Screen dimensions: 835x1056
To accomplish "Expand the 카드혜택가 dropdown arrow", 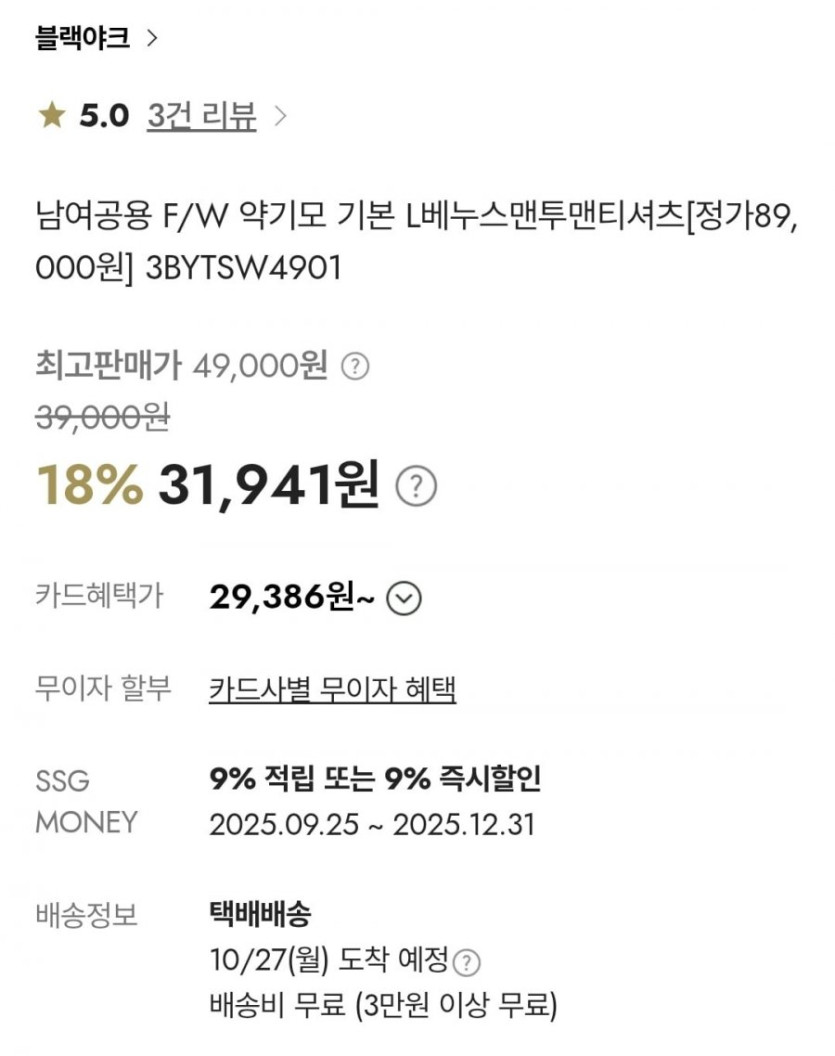I will [404, 598].
